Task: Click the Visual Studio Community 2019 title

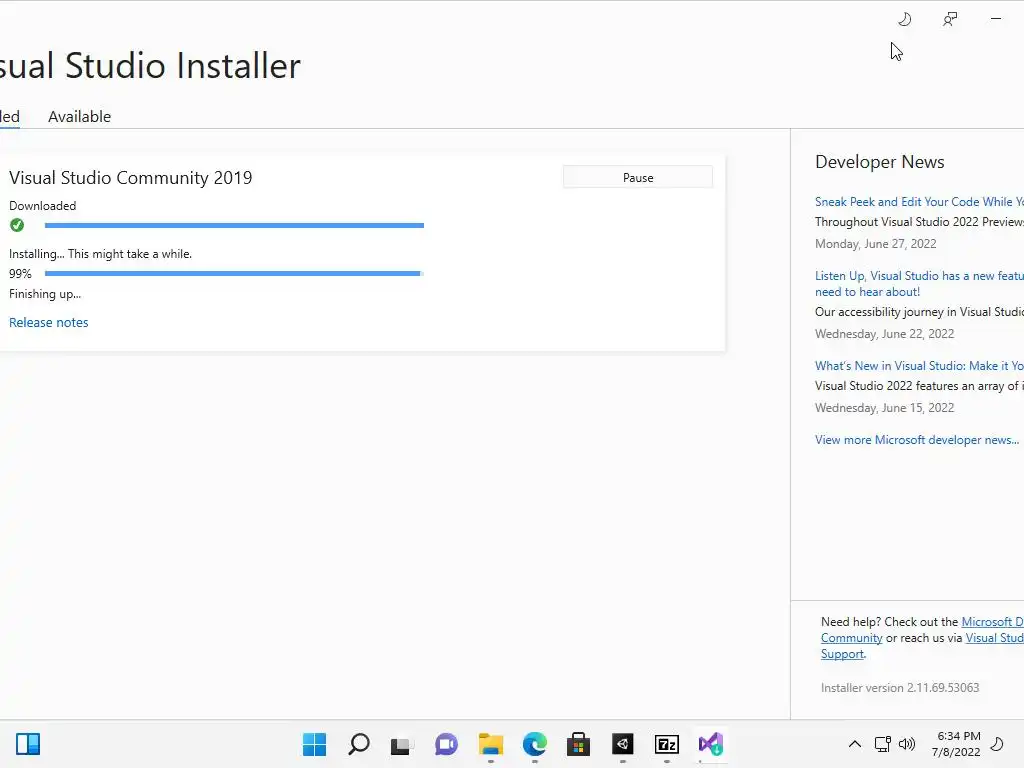Action: [x=131, y=178]
